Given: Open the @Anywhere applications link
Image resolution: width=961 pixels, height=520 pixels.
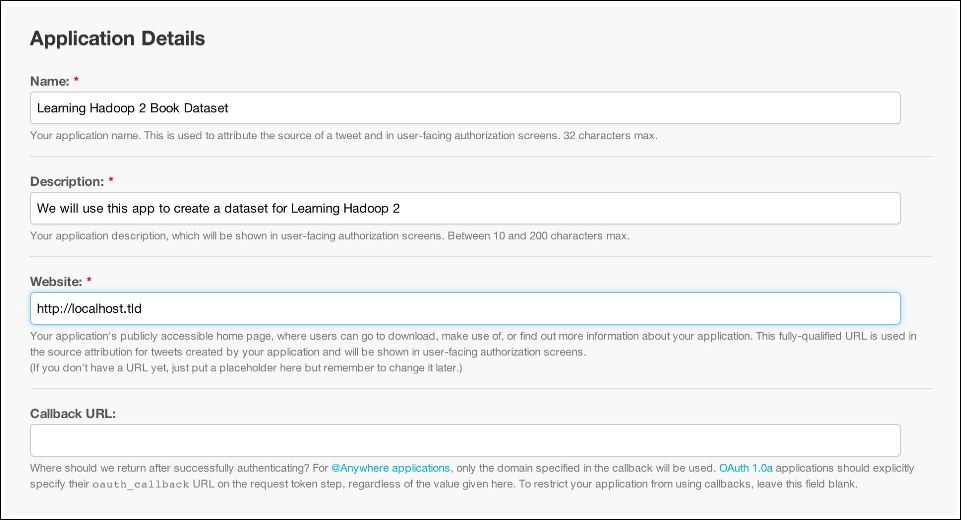Looking at the screenshot, I should 390,468.
